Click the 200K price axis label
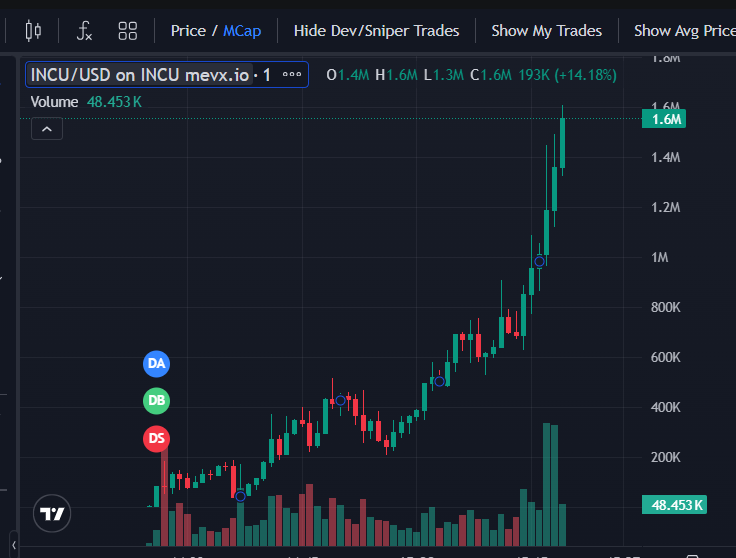This screenshot has width=736, height=558. 665,457
